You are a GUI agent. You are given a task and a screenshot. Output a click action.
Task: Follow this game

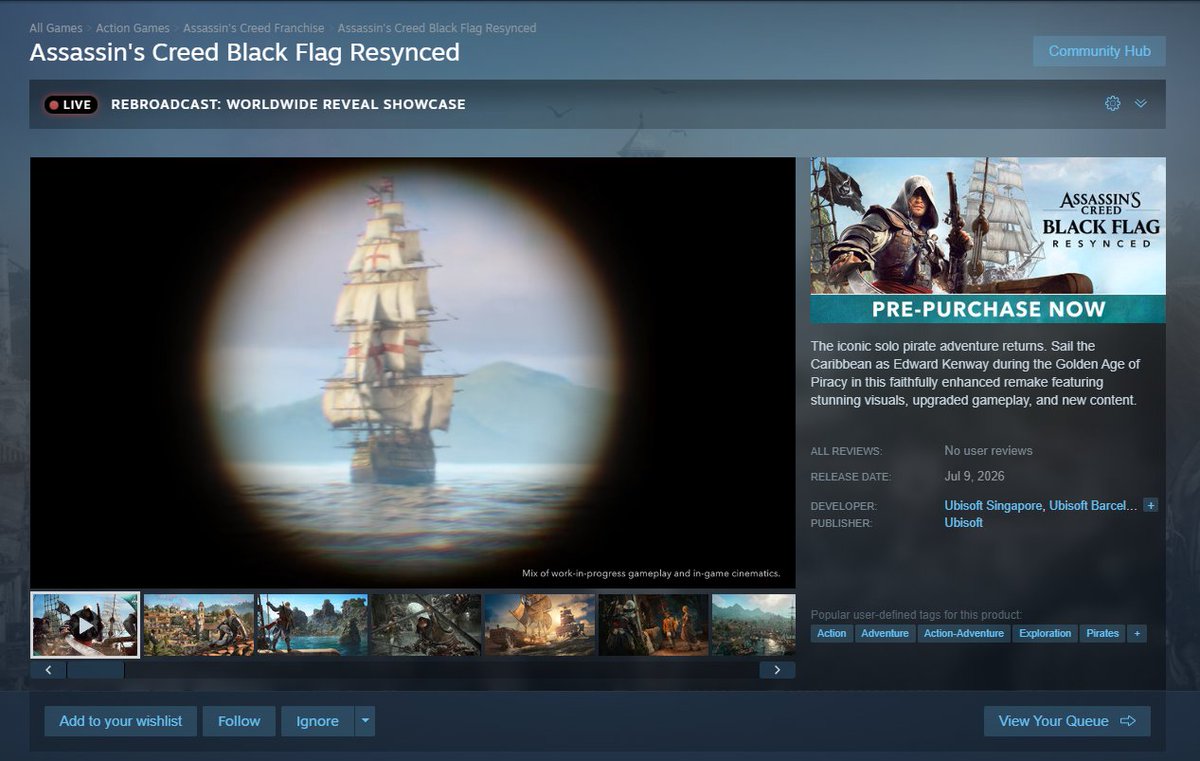pyautogui.click(x=239, y=721)
